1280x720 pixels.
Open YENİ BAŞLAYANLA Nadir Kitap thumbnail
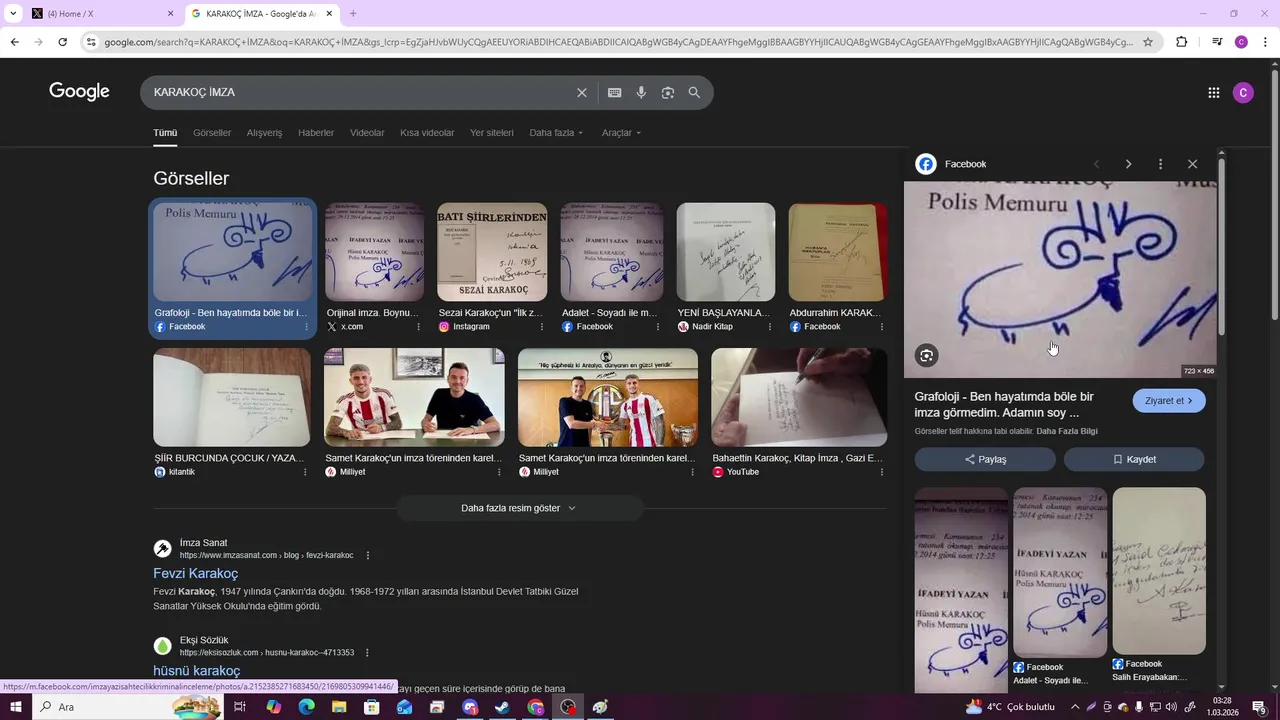pos(726,252)
